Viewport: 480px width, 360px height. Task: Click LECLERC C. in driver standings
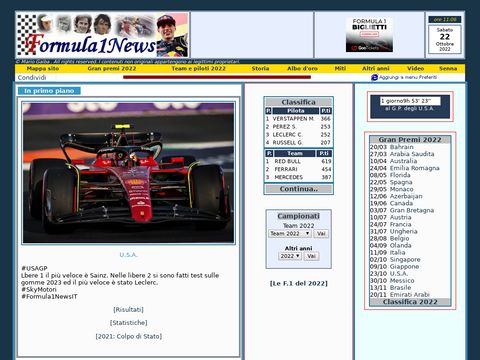tap(287, 135)
